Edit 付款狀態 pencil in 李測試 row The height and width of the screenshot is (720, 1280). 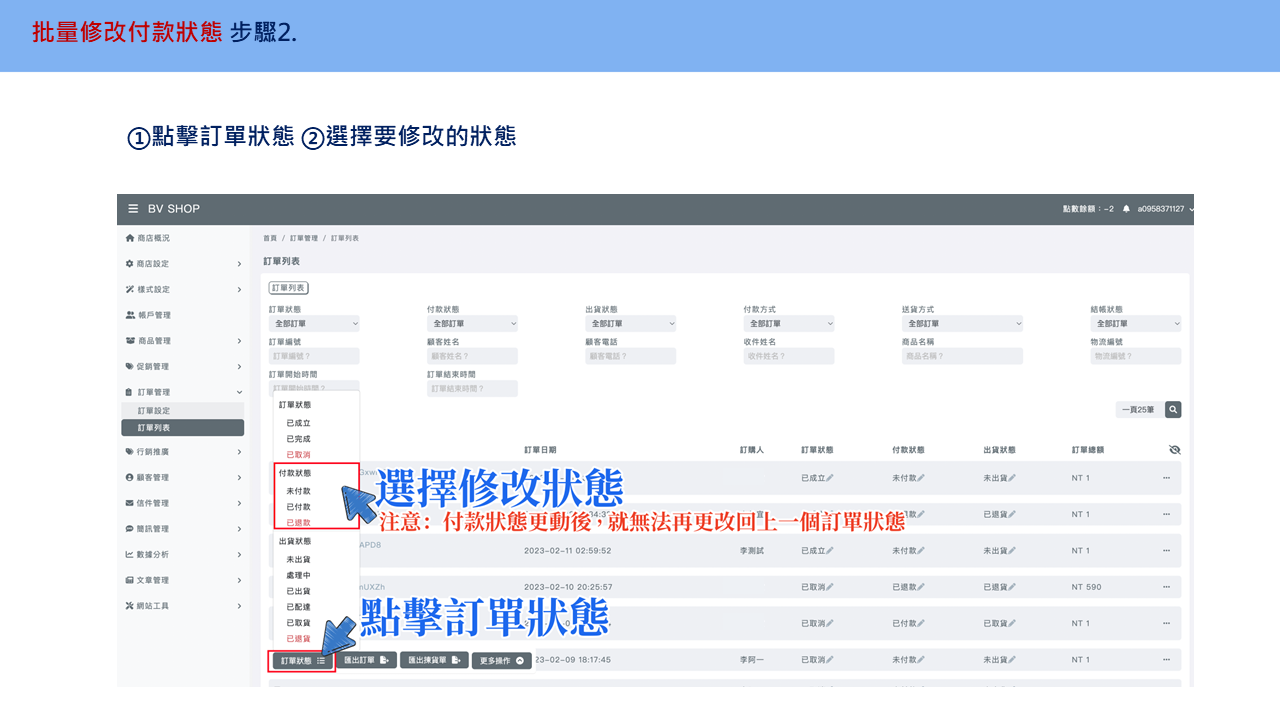(921, 551)
